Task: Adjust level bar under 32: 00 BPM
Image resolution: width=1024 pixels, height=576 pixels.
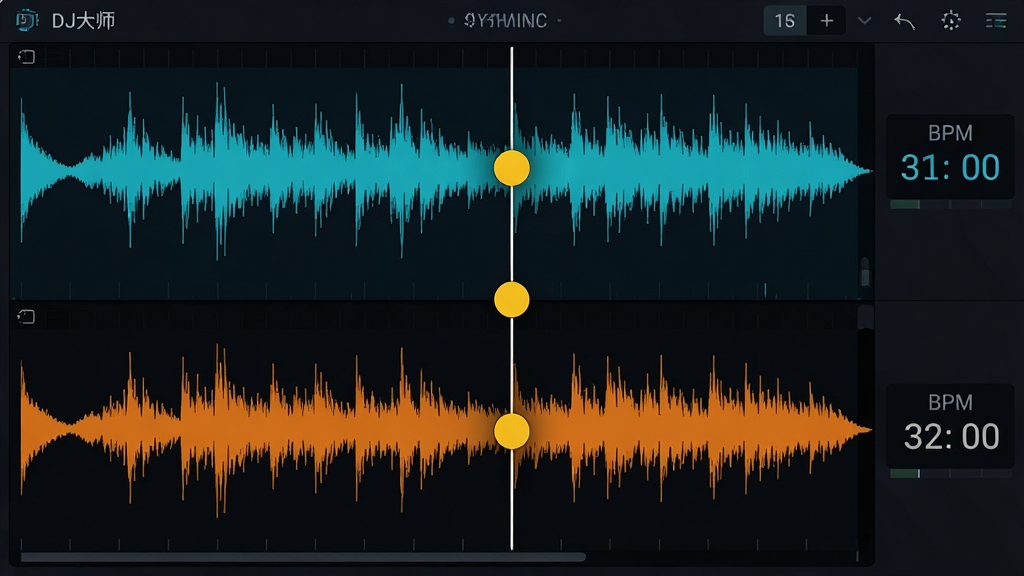Action: click(x=951, y=473)
